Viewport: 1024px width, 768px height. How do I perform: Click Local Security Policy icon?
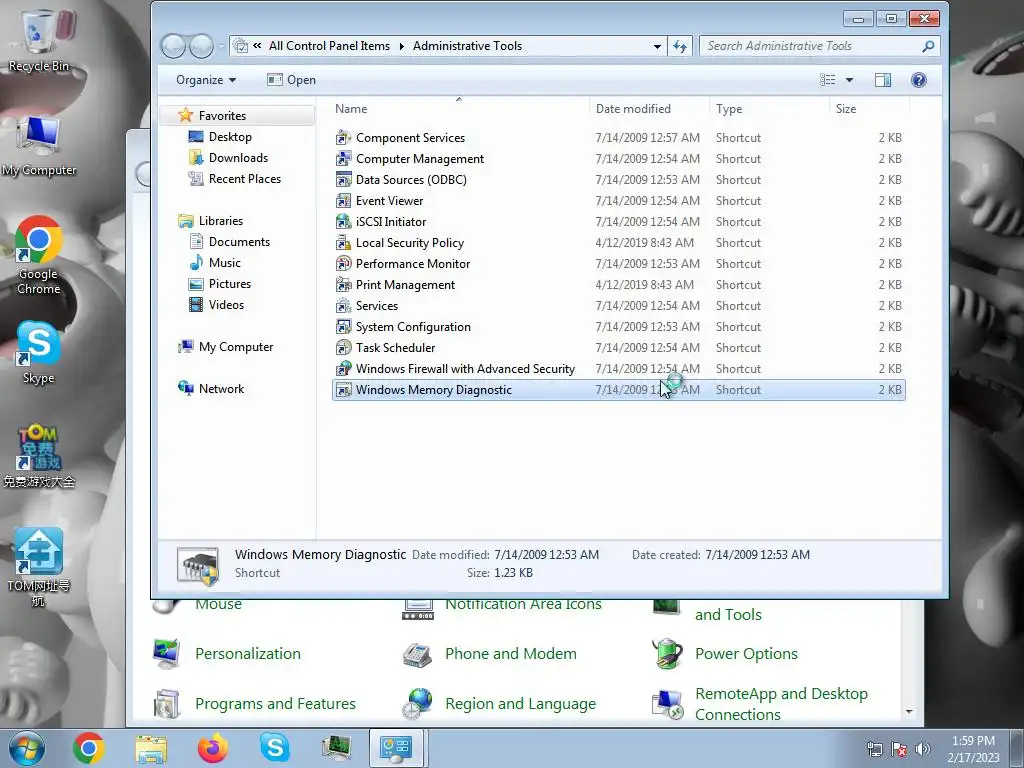[x=344, y=243]
